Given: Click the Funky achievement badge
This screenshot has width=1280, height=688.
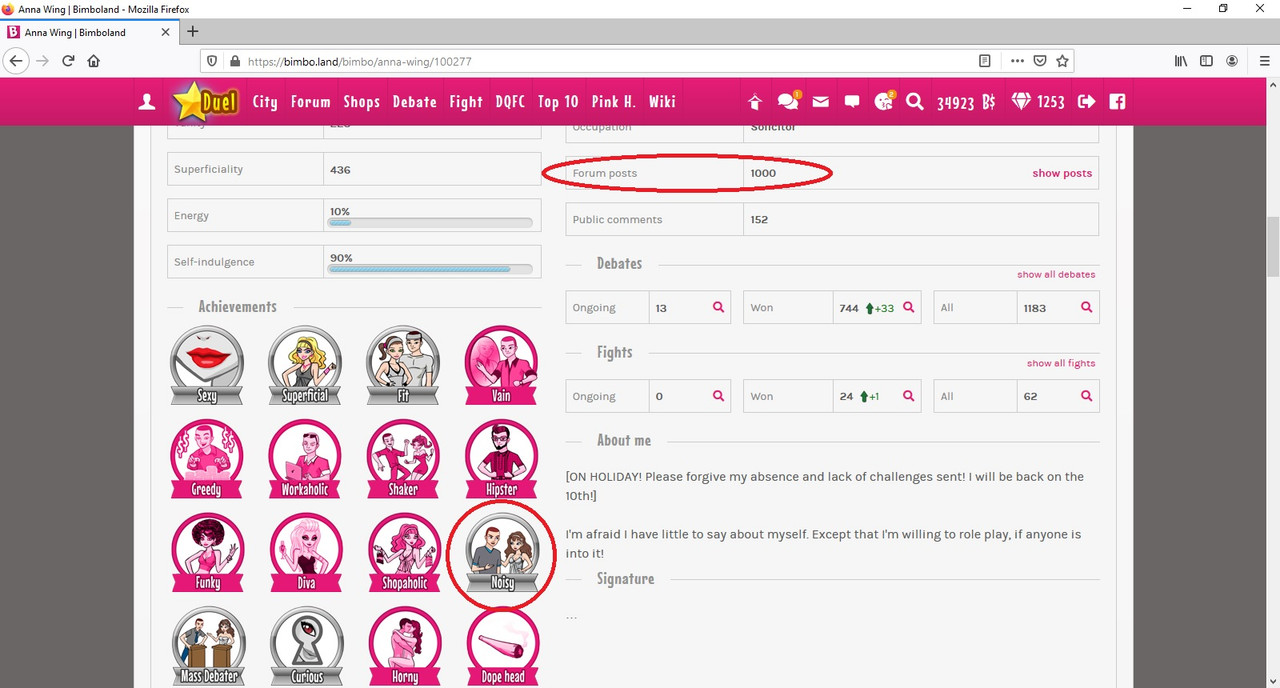Looking at the screenshot, I should tap(207, 553).
